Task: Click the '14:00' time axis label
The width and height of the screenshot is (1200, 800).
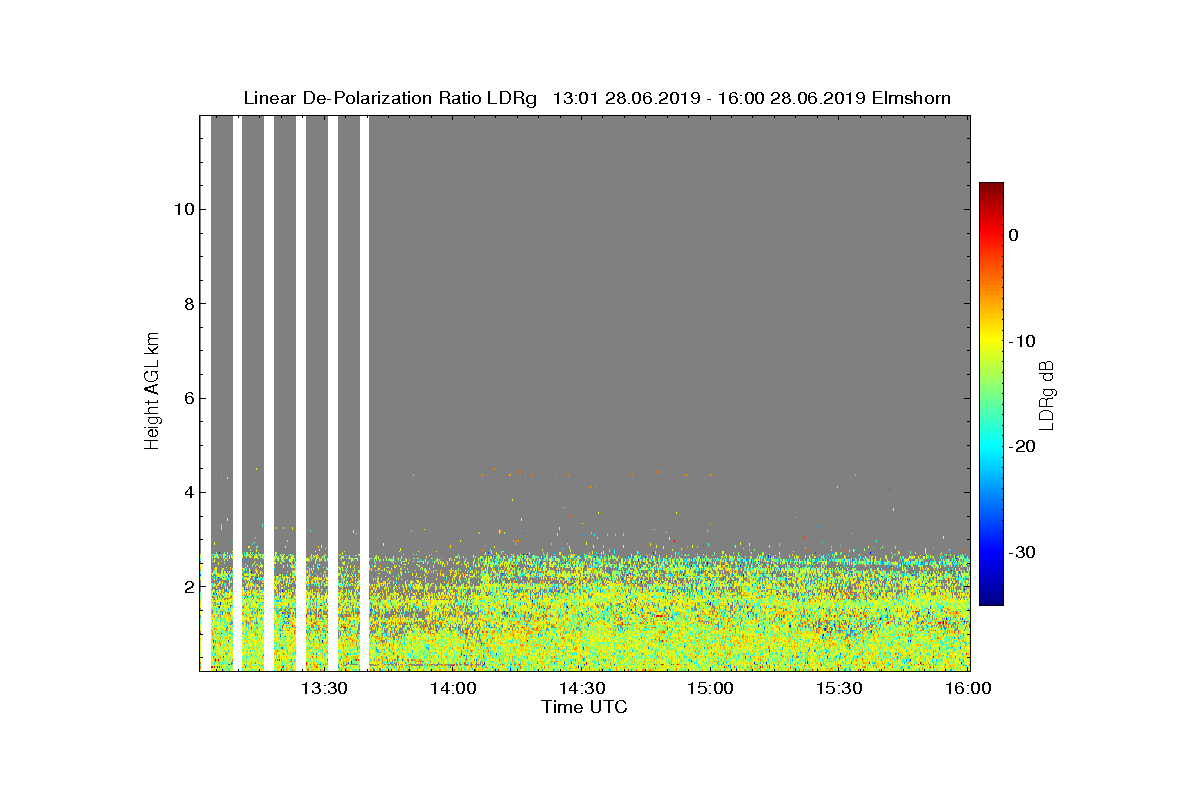Action: [x=453, y=689]
